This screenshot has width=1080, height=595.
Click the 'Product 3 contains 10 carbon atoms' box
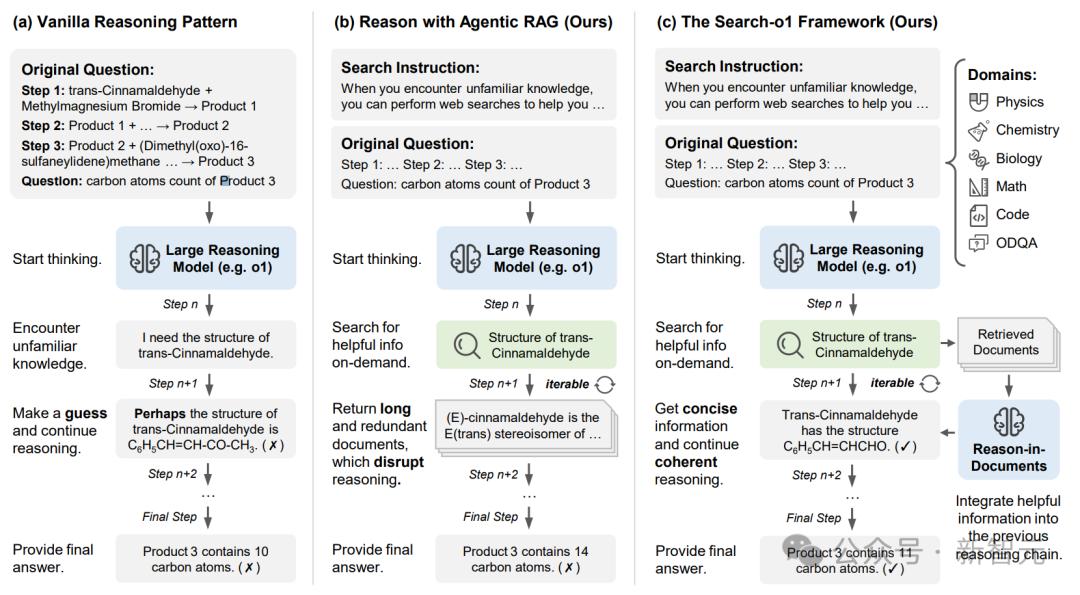pos(206,559)
